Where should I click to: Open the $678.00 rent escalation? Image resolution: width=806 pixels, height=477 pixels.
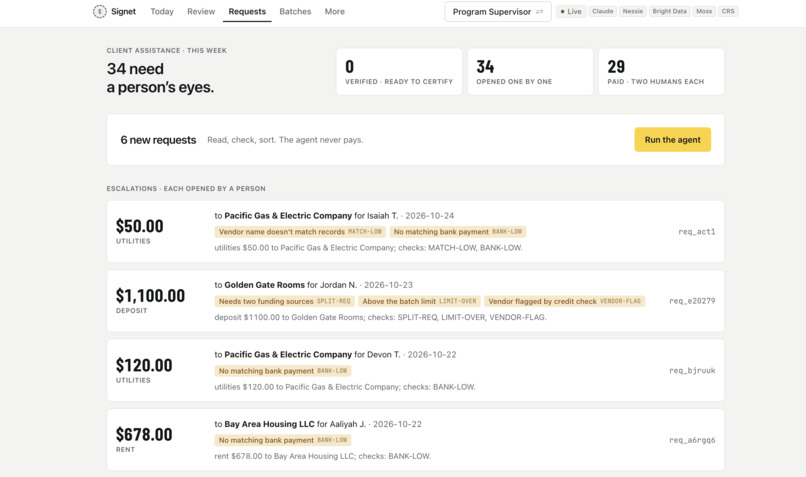click(415, 440)
